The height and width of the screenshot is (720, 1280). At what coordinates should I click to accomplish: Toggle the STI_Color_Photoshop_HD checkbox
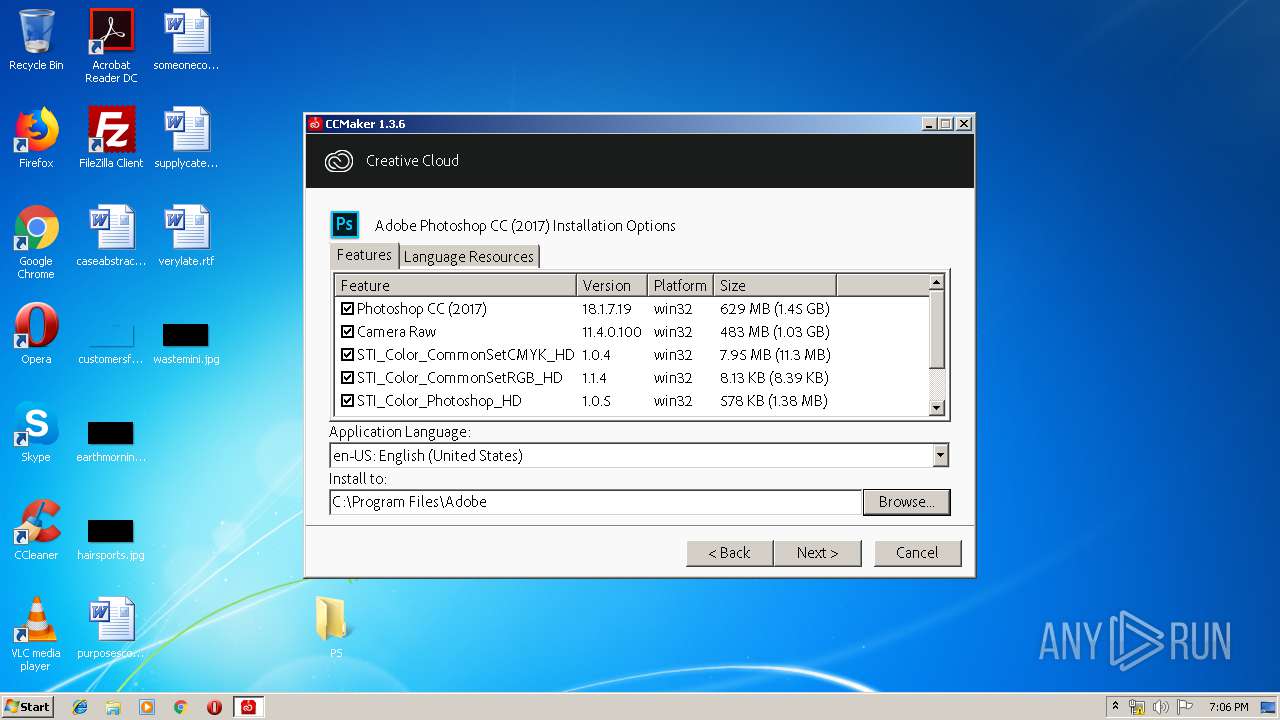[347, 401]
